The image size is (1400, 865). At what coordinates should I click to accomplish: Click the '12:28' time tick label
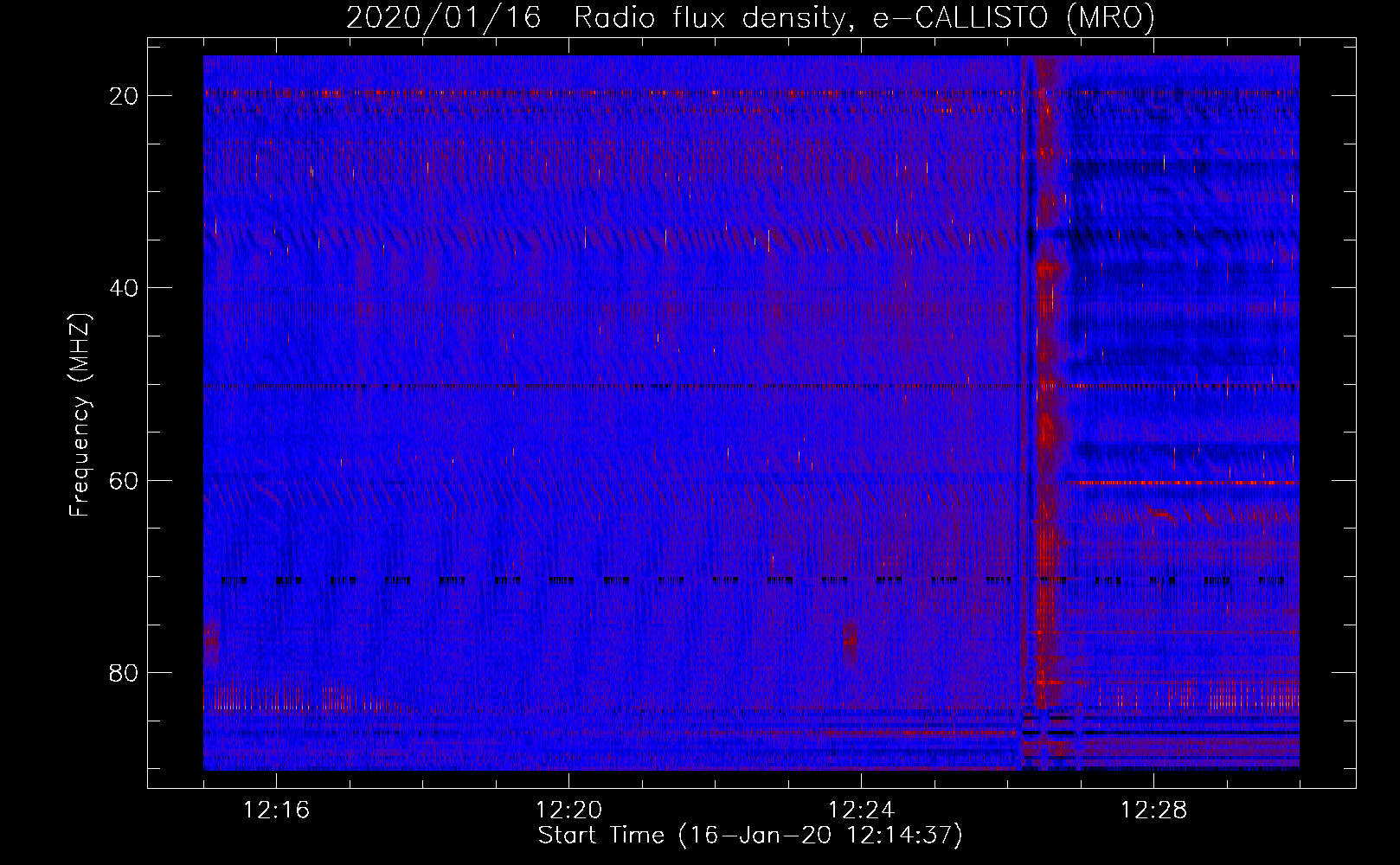point(1154,811)
